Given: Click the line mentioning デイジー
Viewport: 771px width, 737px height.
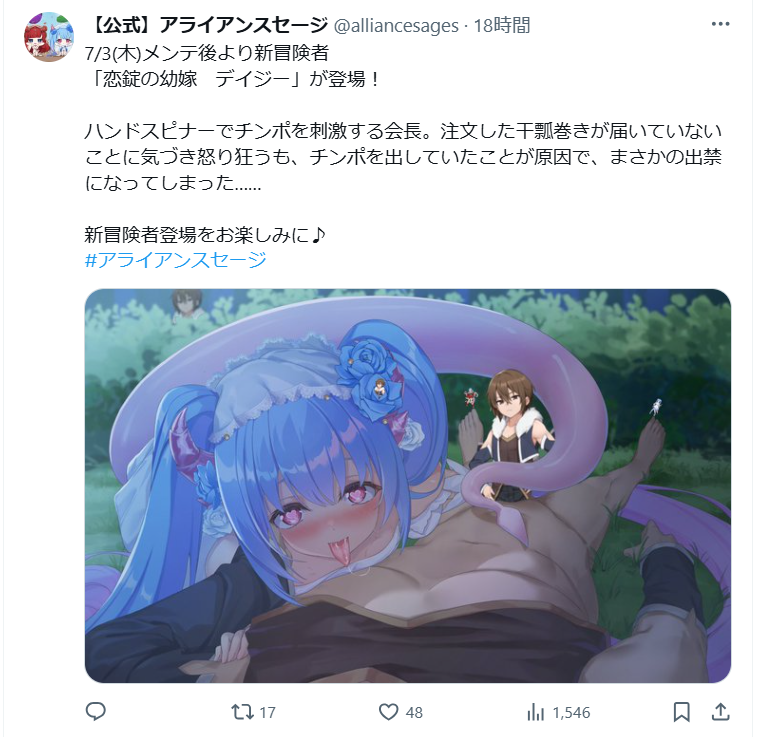Looking at the screenshot, I should 234,79.
